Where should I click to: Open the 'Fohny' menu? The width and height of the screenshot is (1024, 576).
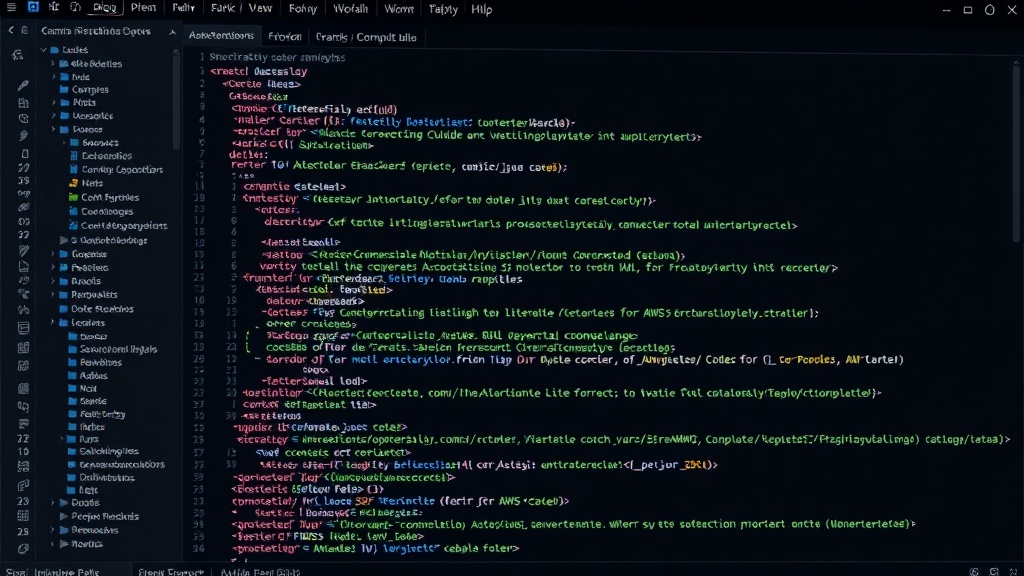coord(302,9)
